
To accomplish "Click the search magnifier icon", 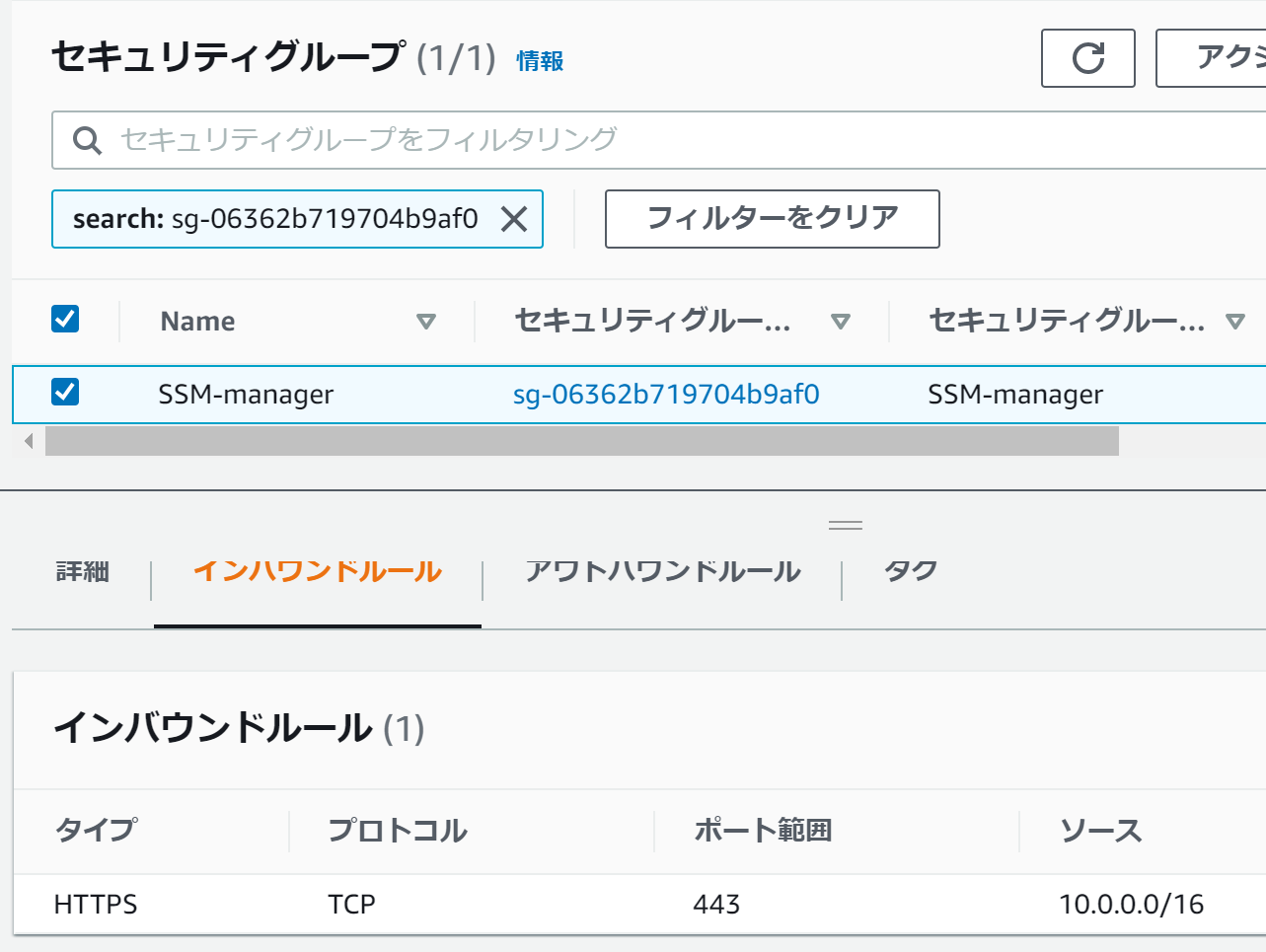I will pos(87,140).
